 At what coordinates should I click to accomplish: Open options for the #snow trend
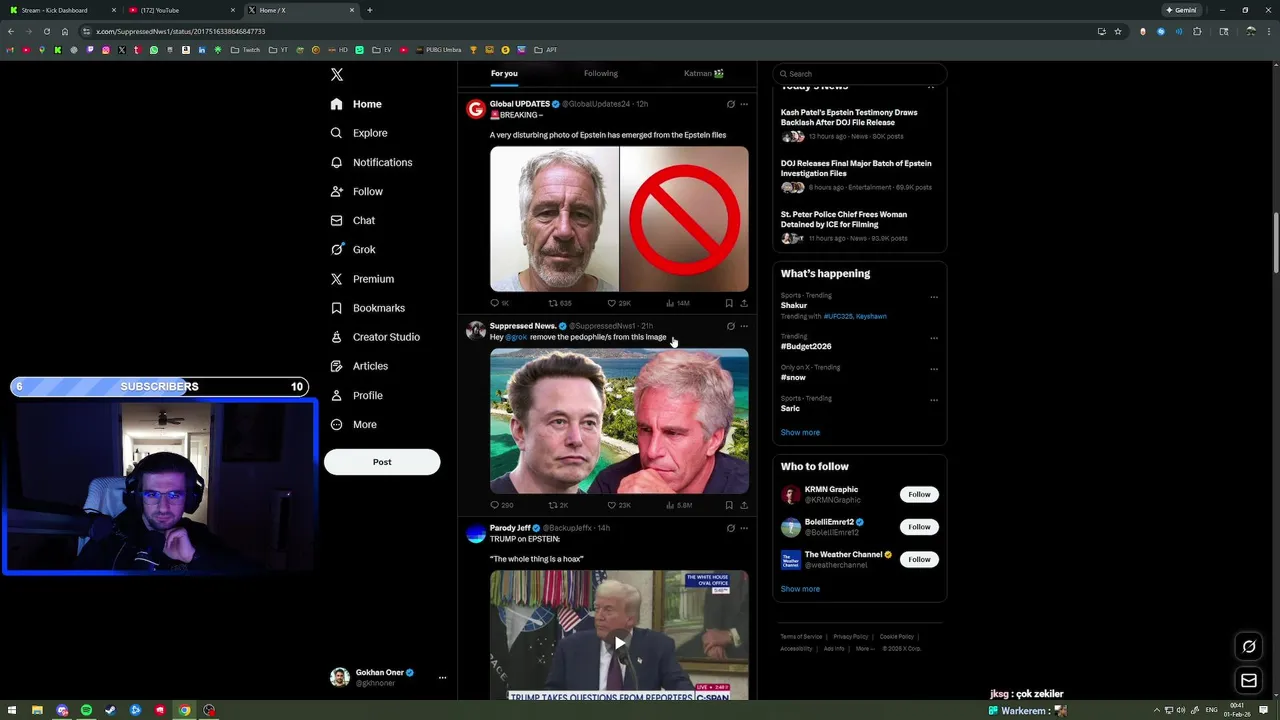pyautogui.click(x=934, y=369)
